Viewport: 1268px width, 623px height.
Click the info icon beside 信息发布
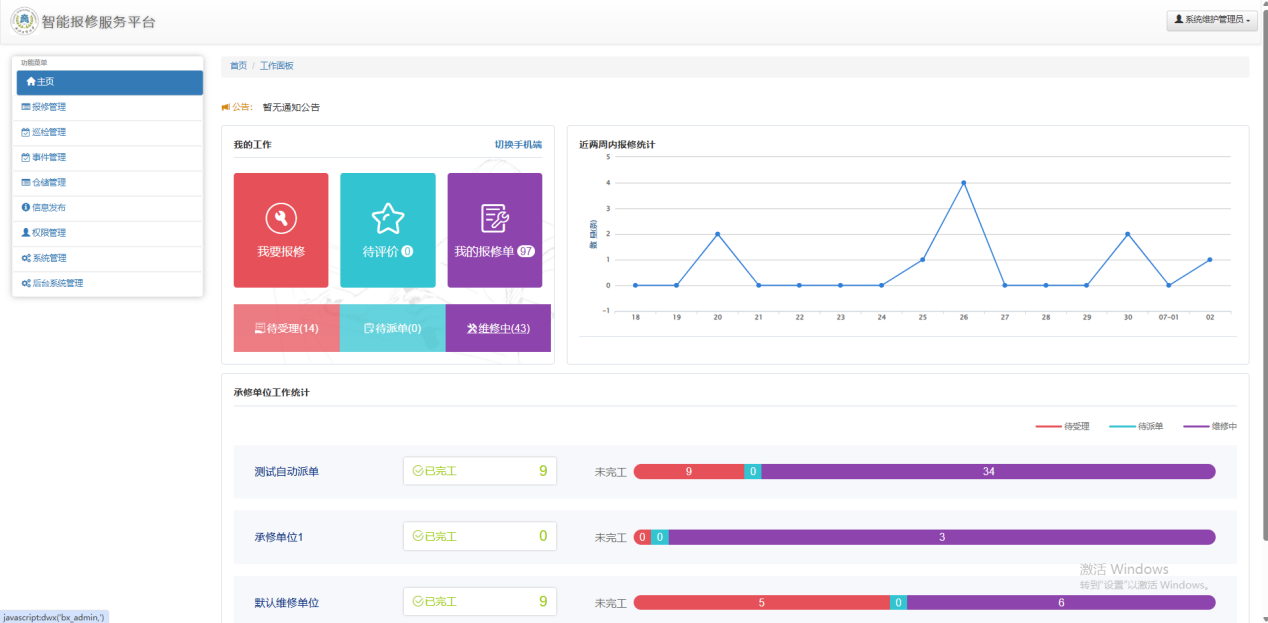(26, 208)
